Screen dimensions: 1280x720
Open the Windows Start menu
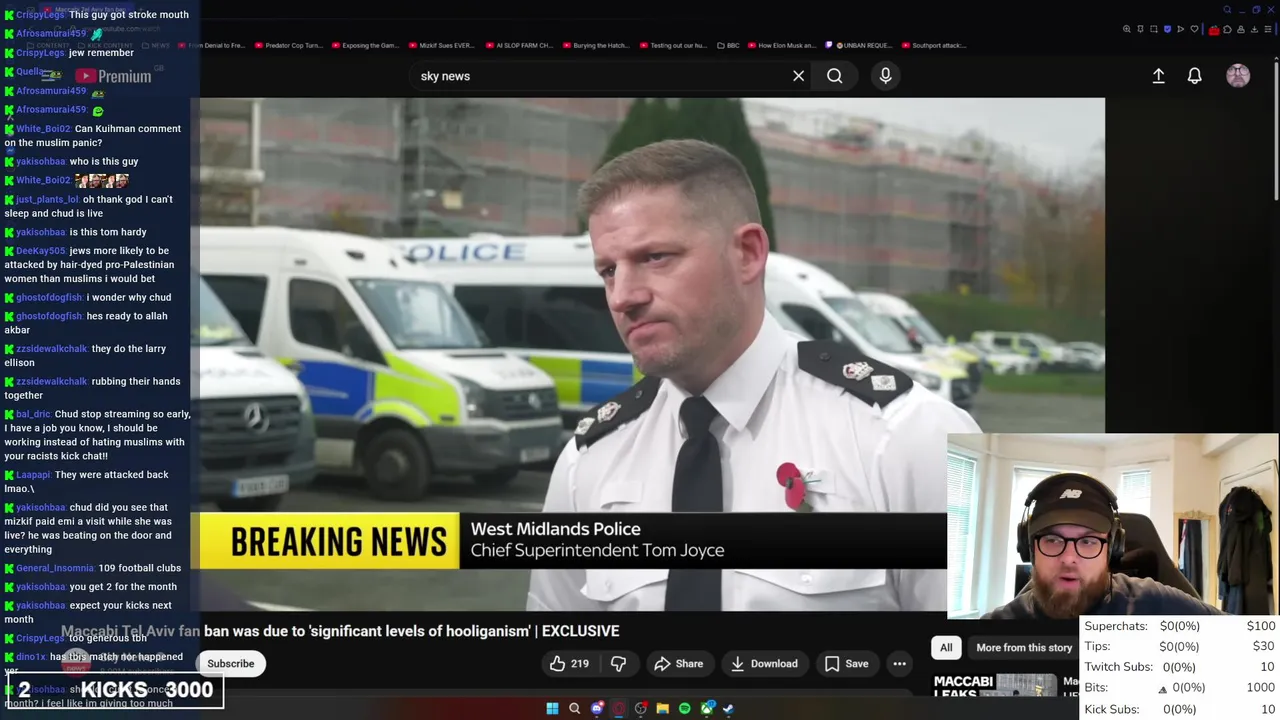(552, 708)
